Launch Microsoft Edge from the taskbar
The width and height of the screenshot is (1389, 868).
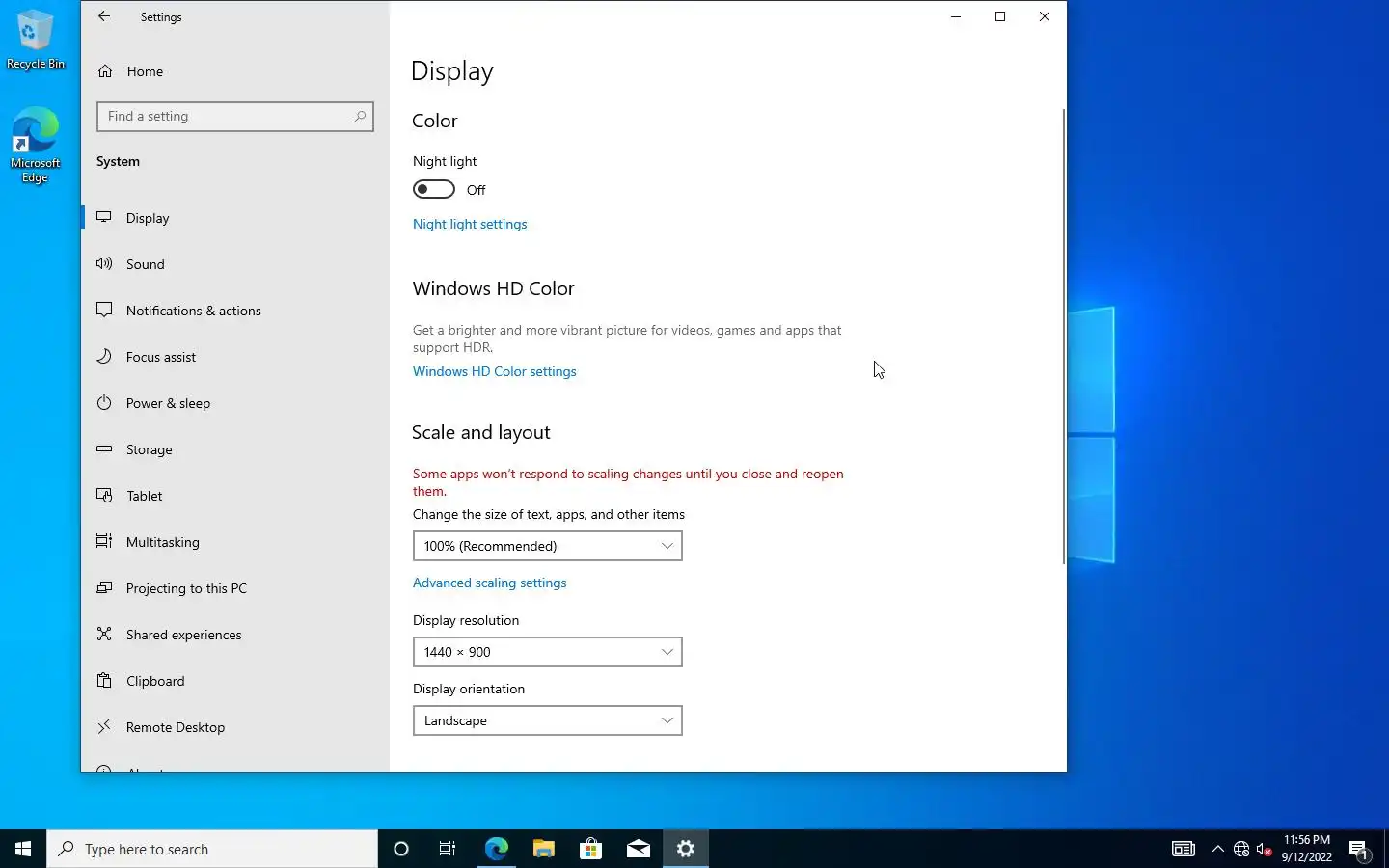[x=496, y=849]
